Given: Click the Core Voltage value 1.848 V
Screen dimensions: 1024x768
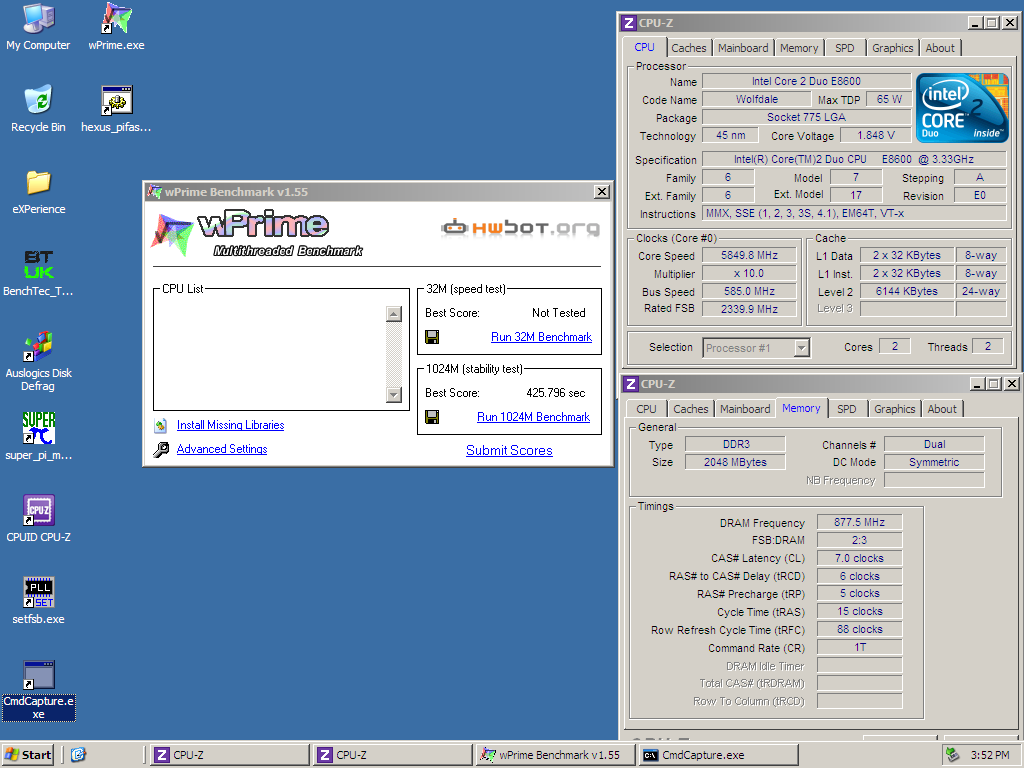Looking at the screenshot, I should pos(875,135).
